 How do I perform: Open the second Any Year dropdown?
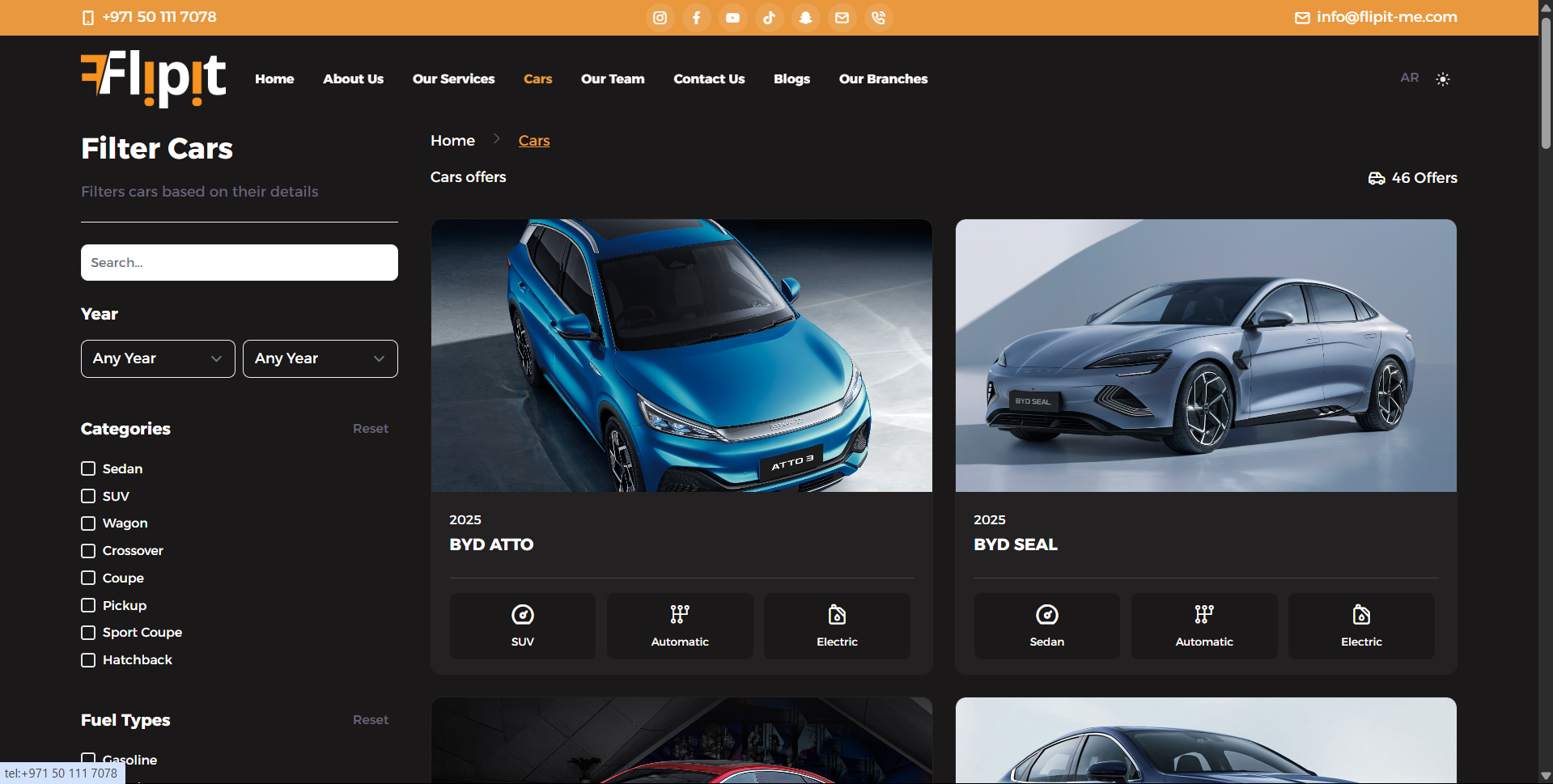[x=320, y=358]
